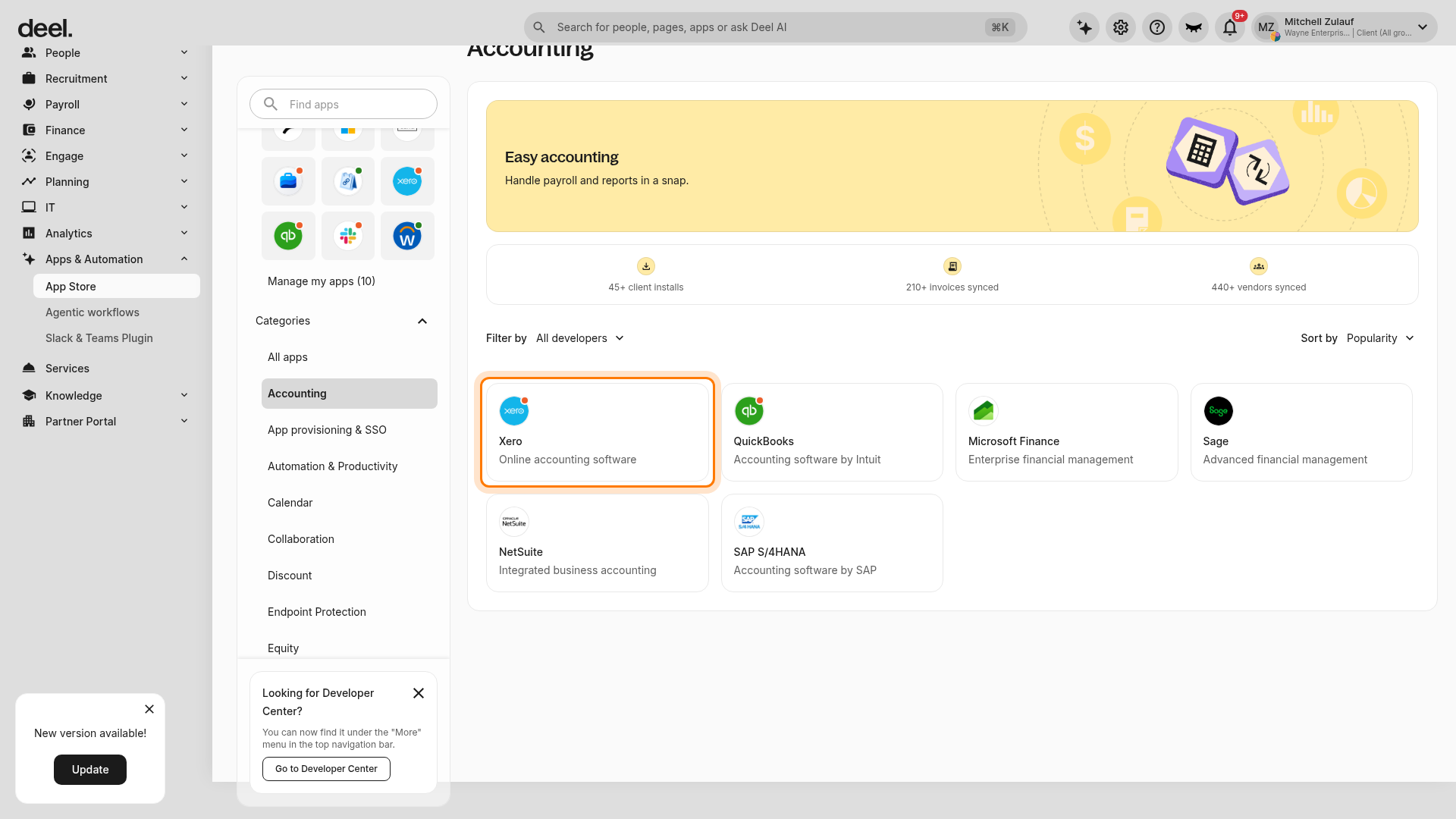Close the Developer Center notice
1456x819 pixels.
pos(419,693)
